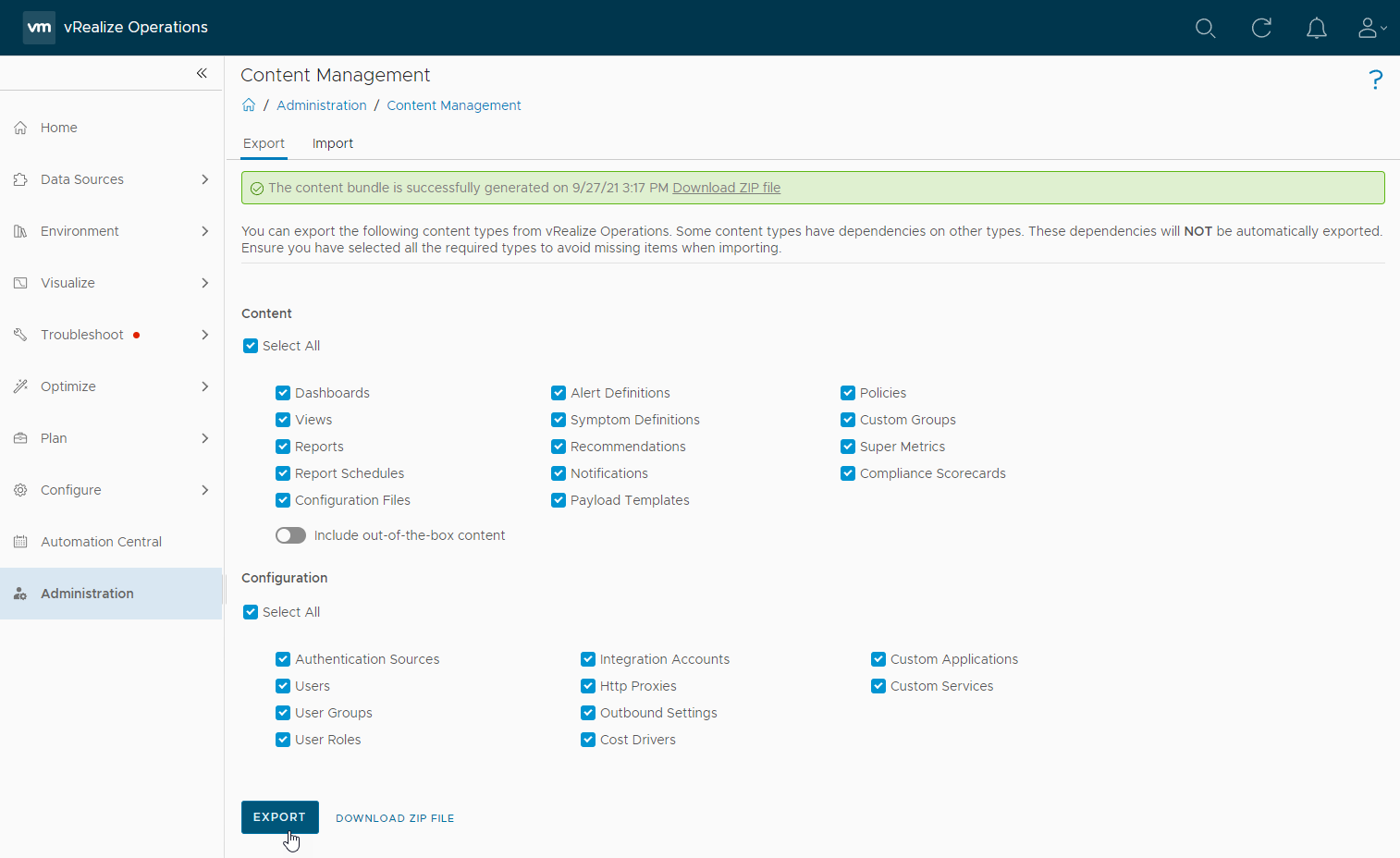This screenshot has height=858, width=1400.
Task: Click the Home house icon in sidebar
Action: click(20, 128)
